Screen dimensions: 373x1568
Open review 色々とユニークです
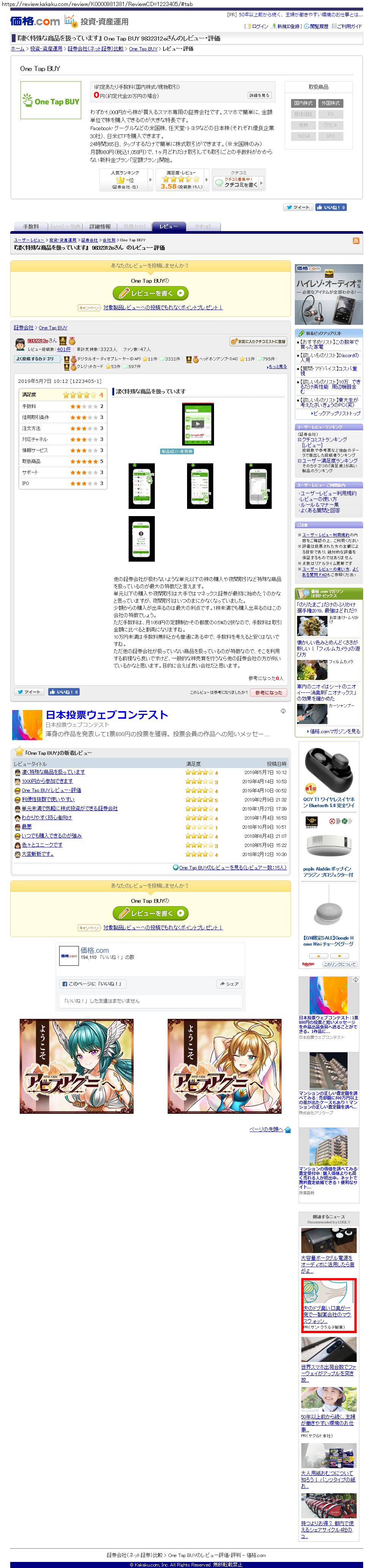click(x=42, y=845)
